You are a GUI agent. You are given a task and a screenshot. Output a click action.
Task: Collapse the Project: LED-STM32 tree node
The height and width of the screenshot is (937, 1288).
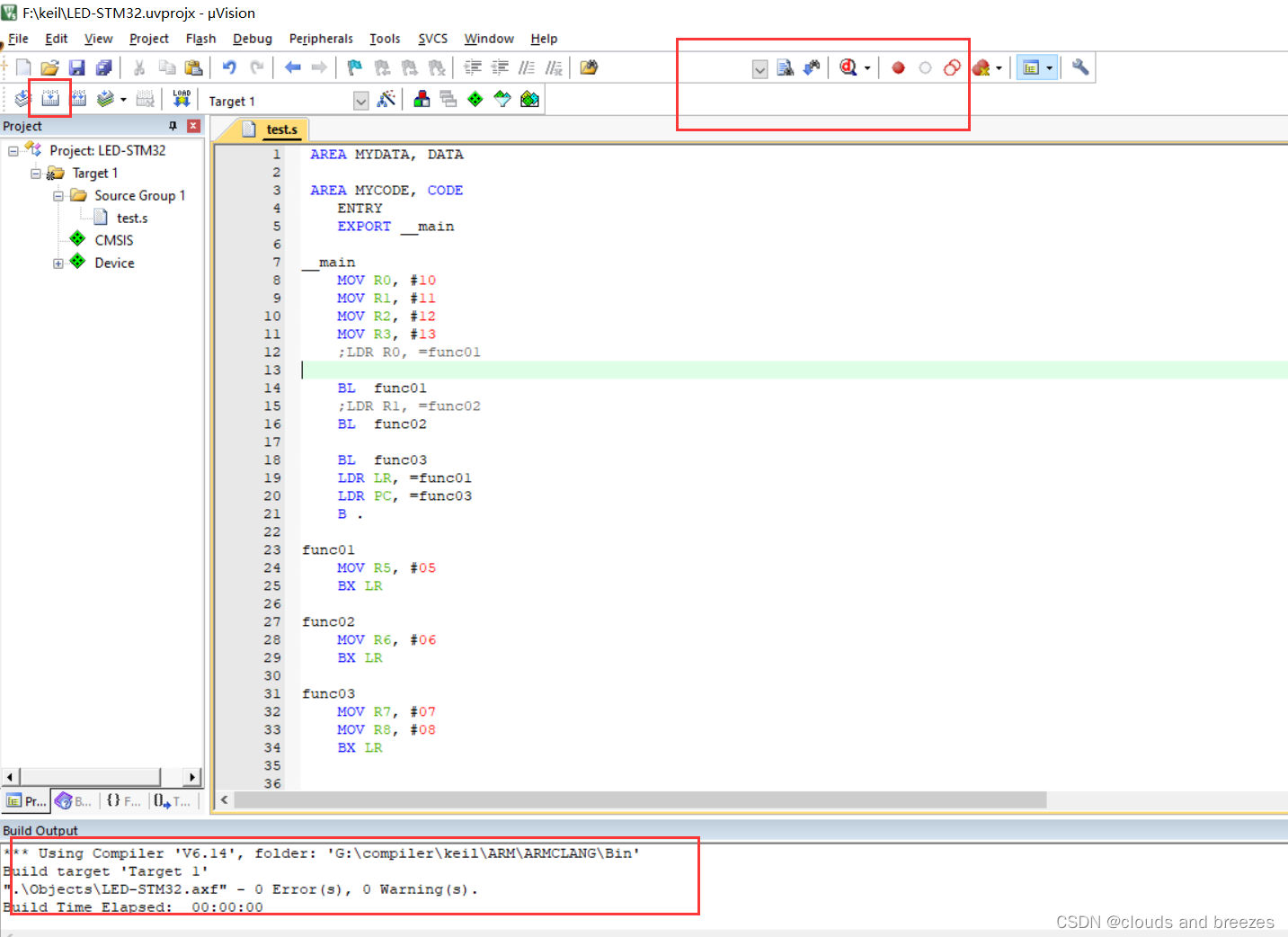pos(13,151)
